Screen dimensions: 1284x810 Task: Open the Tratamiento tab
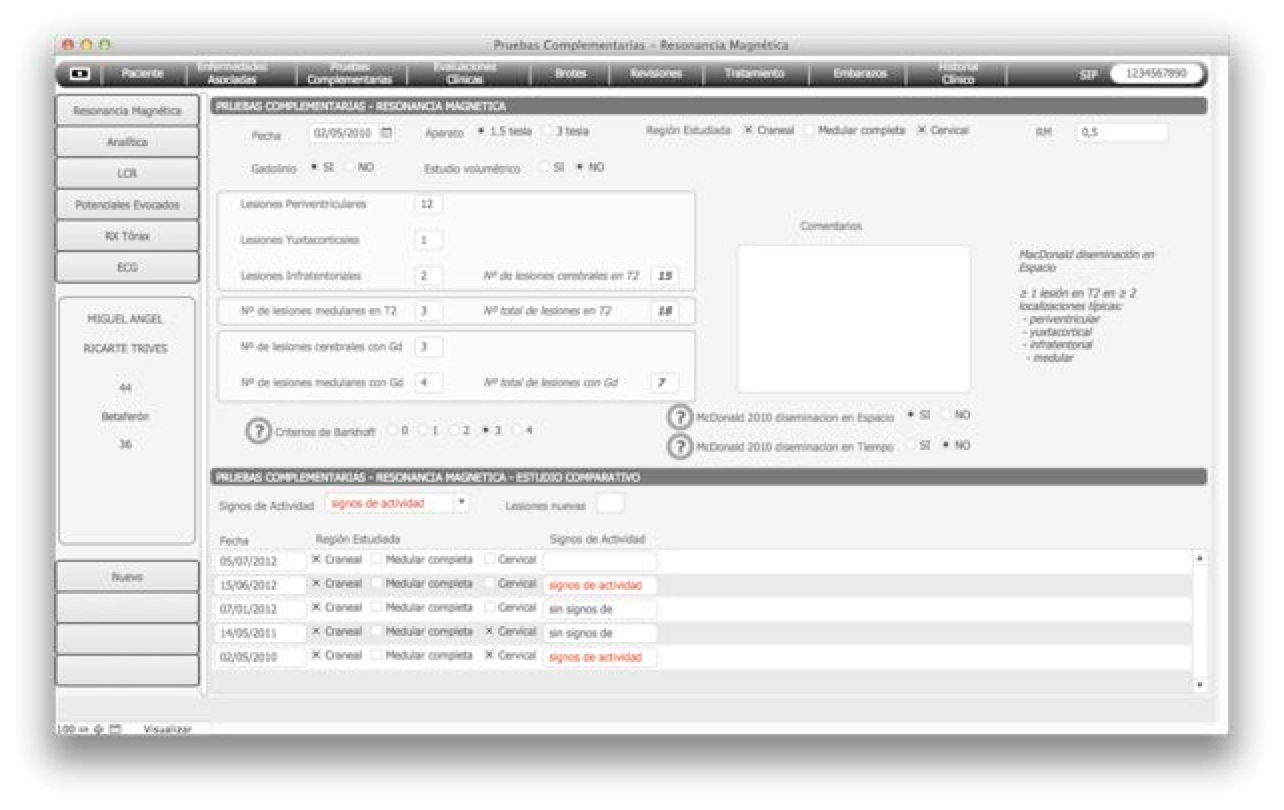coord(755,74)
